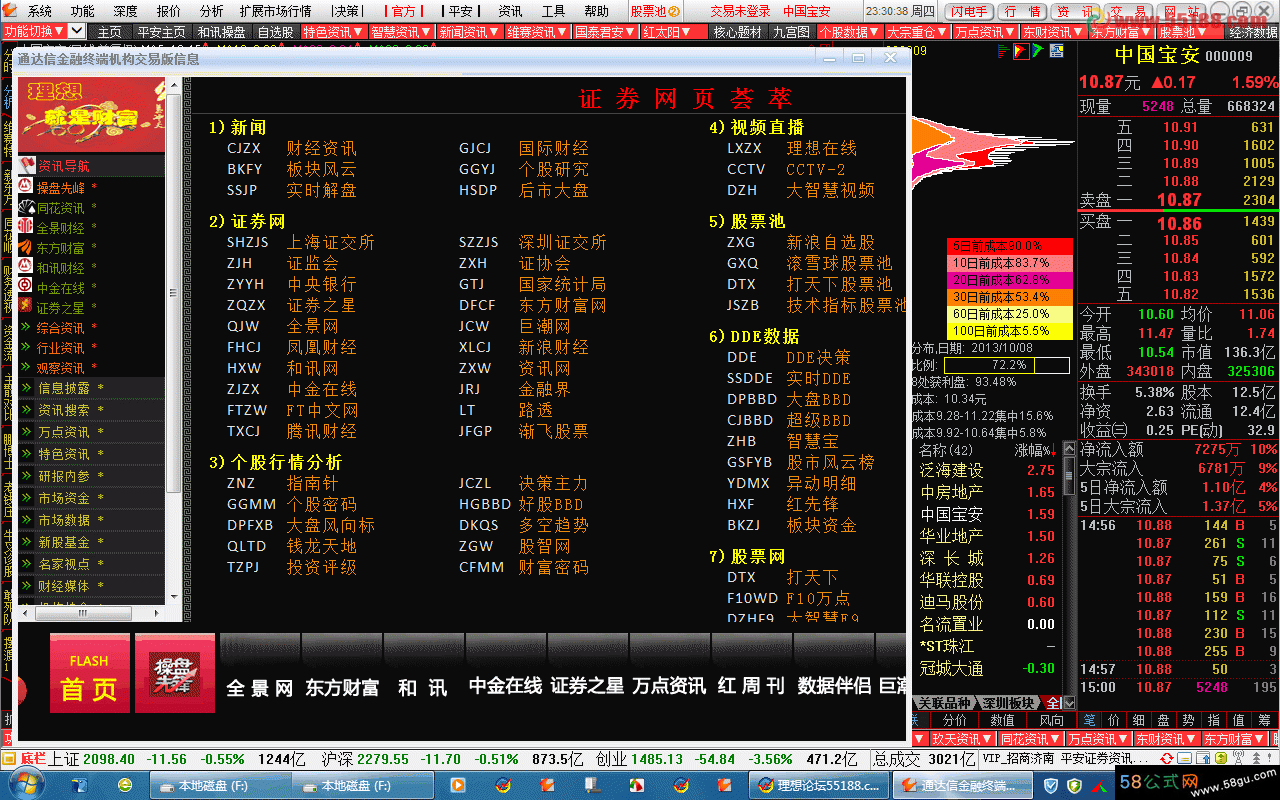The image size is (1280, 800).
Task: Expand the 新闻资讯 toolbar dropdown
Action: (x=468, y=32)
